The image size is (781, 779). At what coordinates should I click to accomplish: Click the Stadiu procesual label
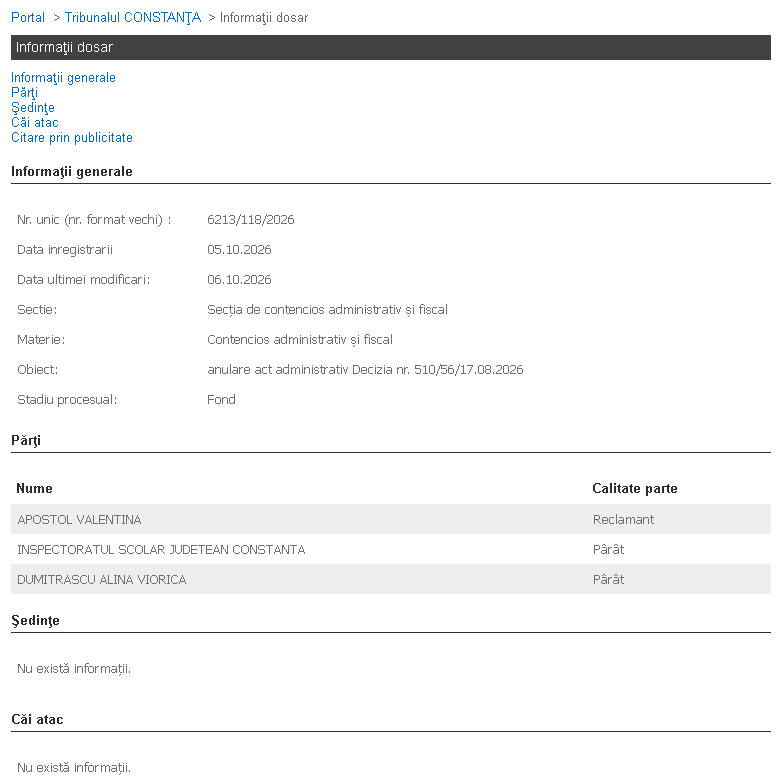point(67,399)
